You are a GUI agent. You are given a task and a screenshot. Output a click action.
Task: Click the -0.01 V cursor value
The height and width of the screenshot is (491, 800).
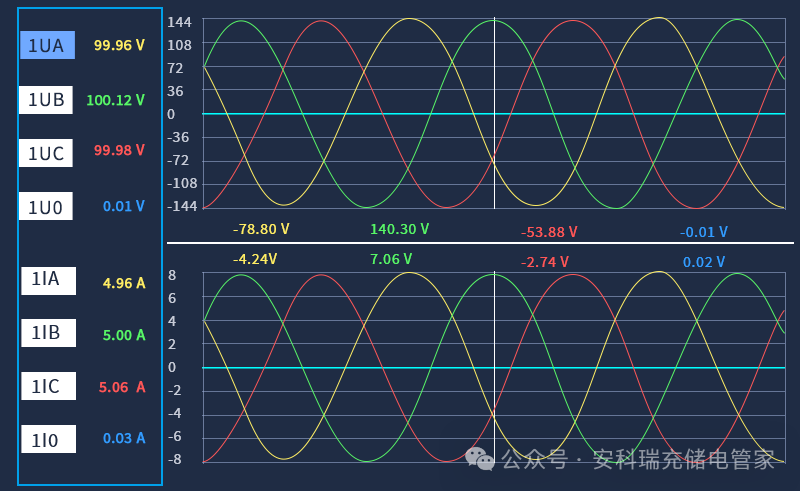(704, 232)
